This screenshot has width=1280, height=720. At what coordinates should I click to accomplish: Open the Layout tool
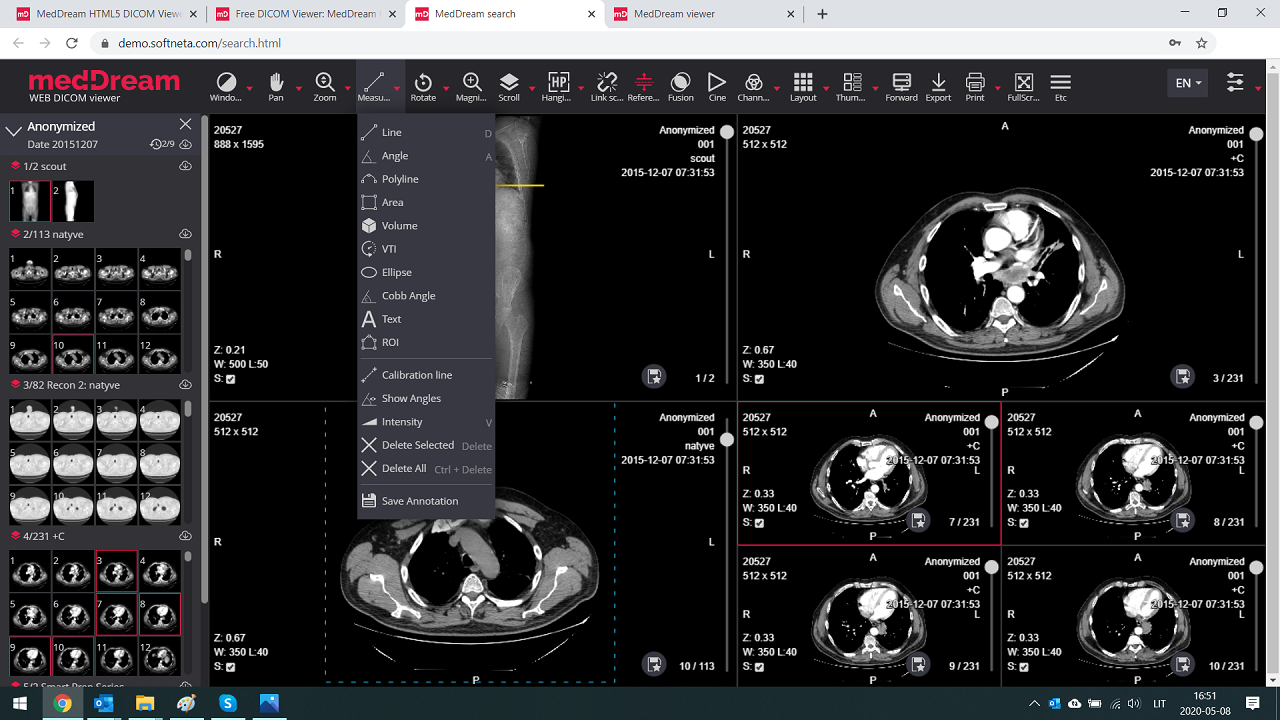click(803, 86)
